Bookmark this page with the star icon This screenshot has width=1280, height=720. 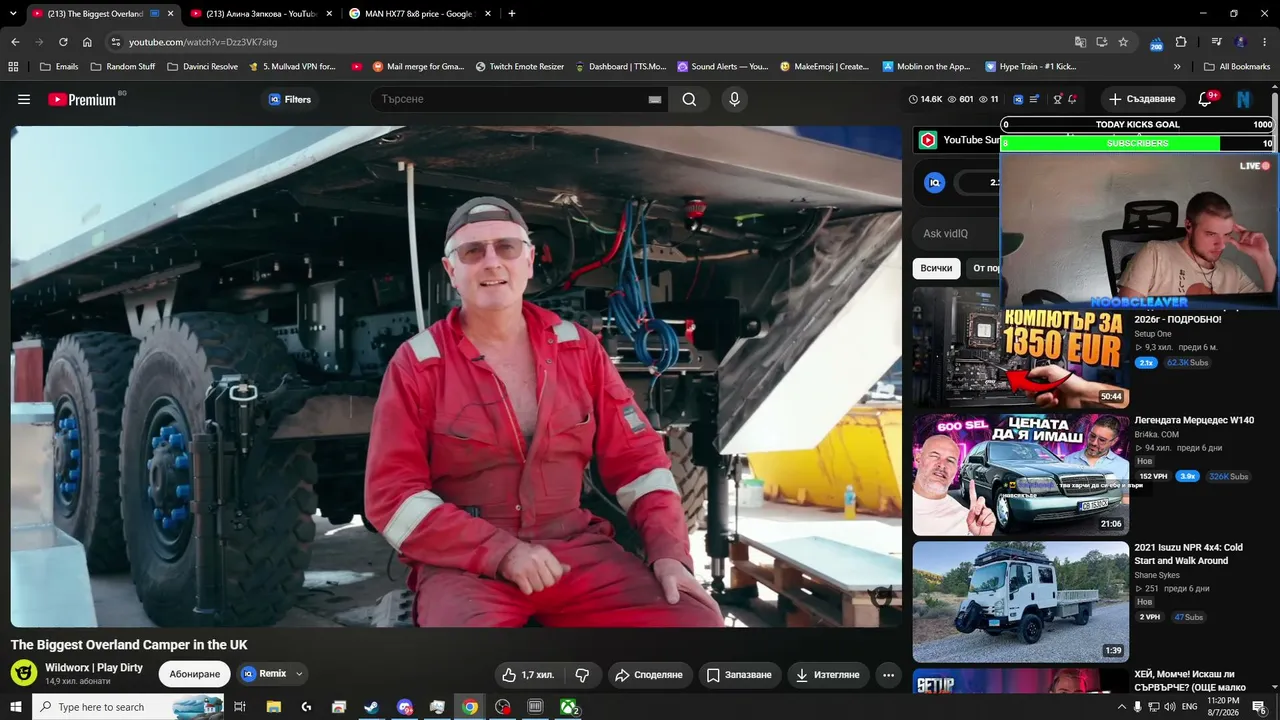pos(1123,42)
